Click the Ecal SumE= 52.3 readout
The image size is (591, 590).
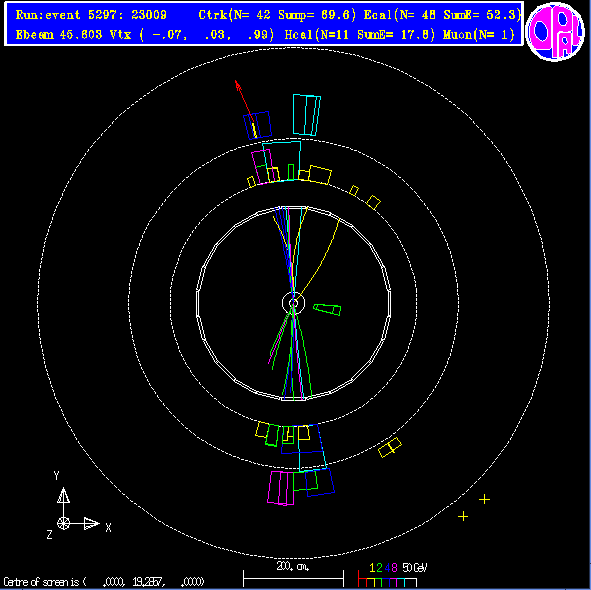point(442,15)
